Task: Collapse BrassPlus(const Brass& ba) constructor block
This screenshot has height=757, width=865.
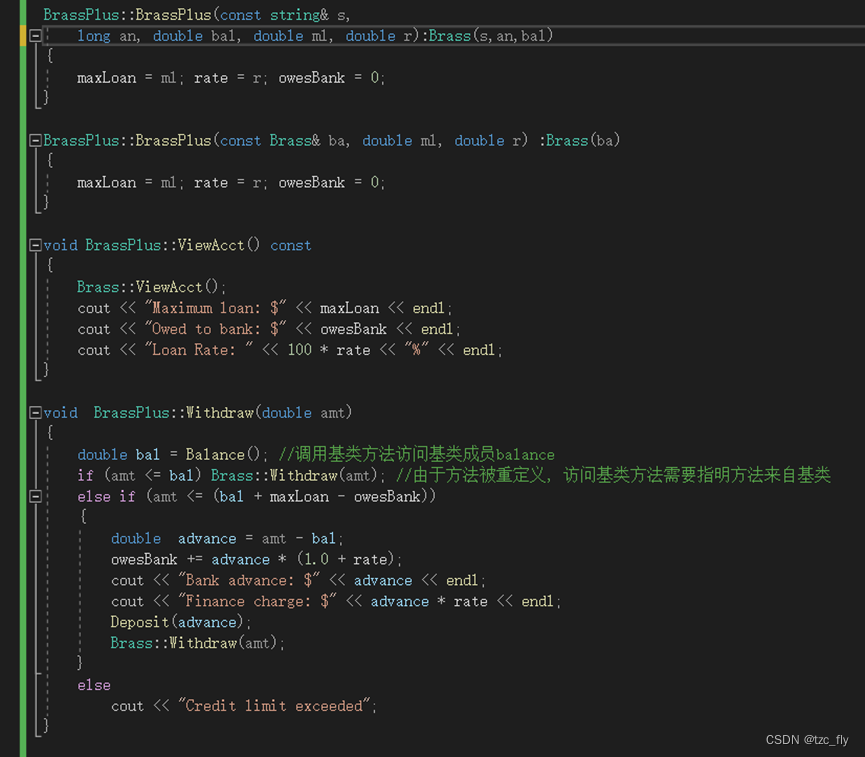Action: coord(35,140)
